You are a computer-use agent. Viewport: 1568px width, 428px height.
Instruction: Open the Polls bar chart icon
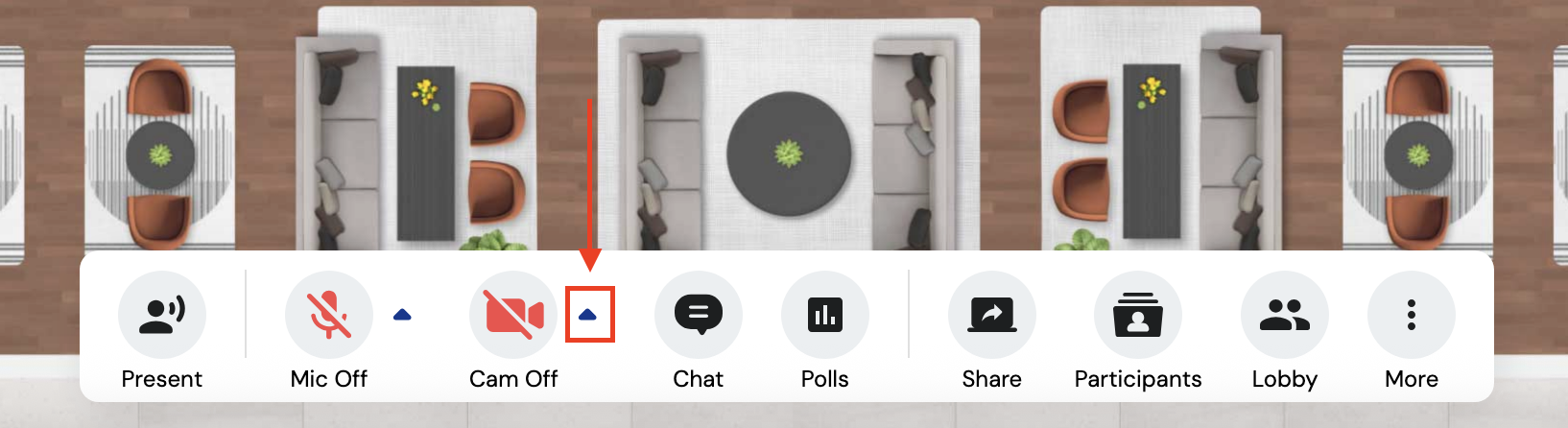point(825,315)
